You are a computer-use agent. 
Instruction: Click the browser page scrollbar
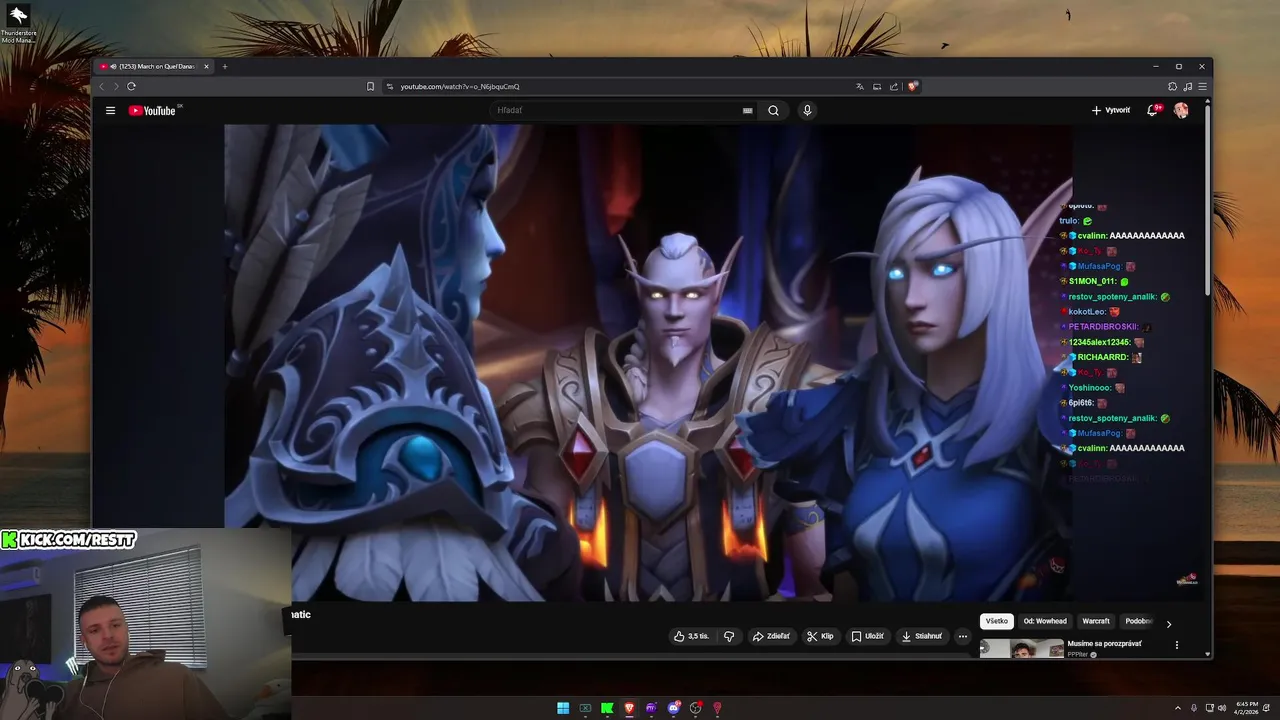pos(1209,200)
